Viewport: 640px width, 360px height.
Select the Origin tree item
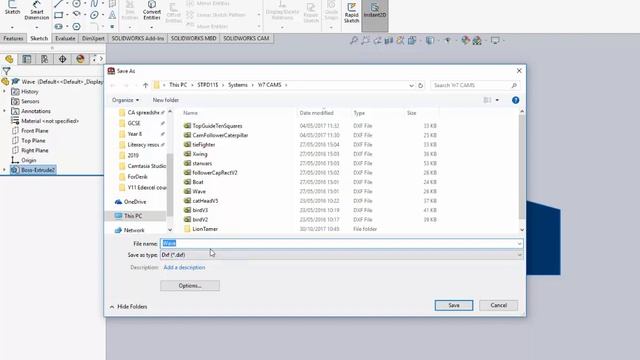[29, 160]
